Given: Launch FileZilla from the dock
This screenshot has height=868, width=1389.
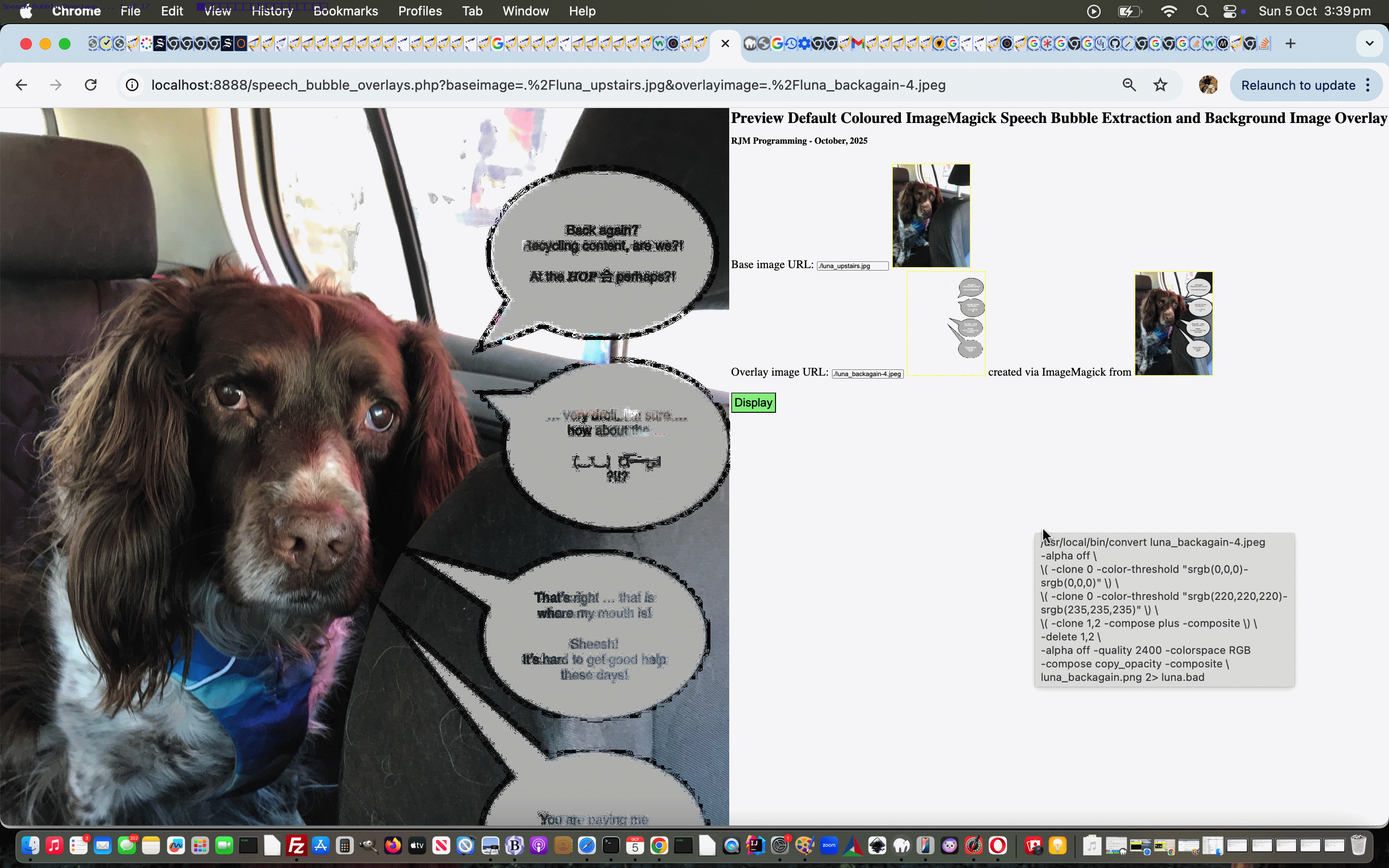Looking at the screenshot, I should [x=297, y=846].
